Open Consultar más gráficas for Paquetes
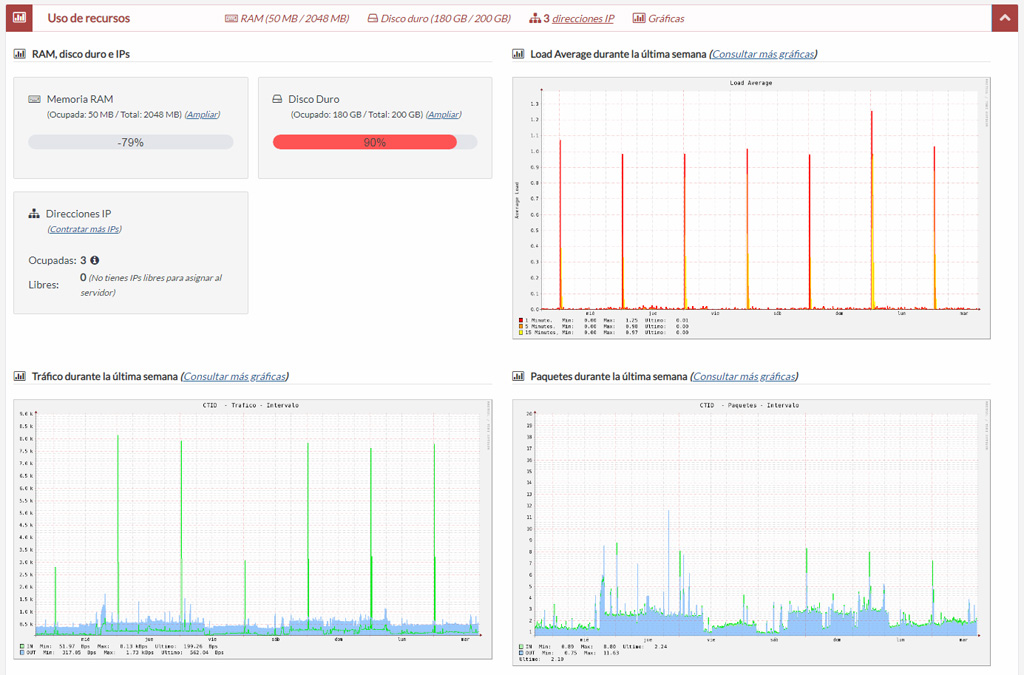Viewport: 1024px width, 675px height. tap(744, 377)
